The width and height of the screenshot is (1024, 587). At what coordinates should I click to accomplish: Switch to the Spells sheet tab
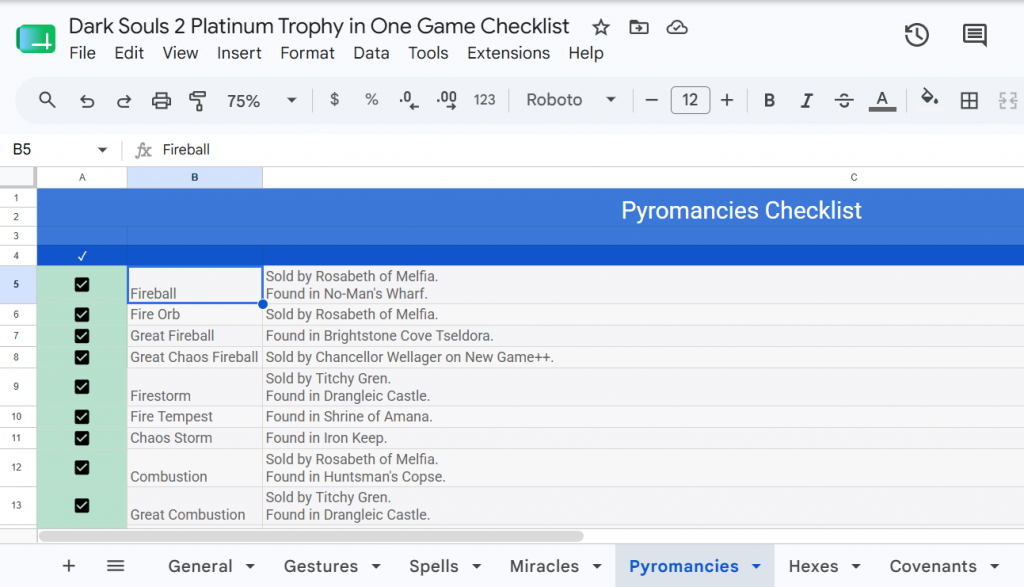tap(434, 566)
